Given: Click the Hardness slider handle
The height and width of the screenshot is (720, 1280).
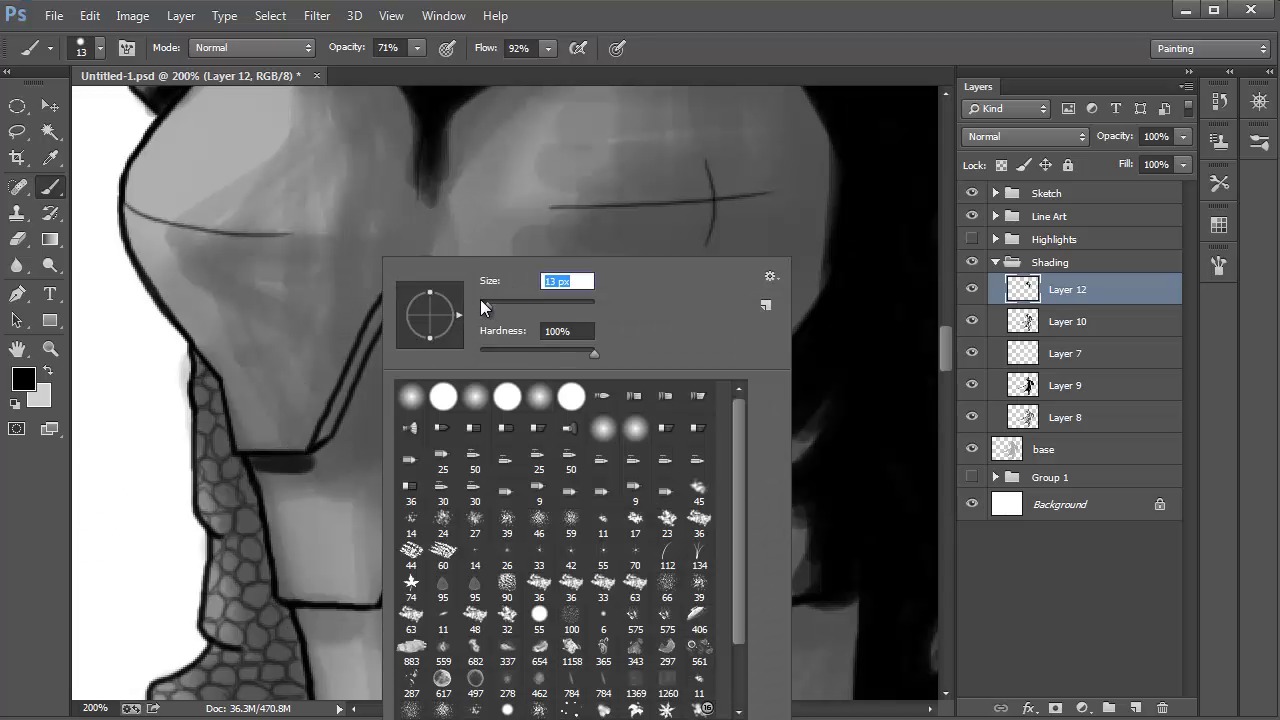Looking at the screenshot, I should (x=594, y=354).
